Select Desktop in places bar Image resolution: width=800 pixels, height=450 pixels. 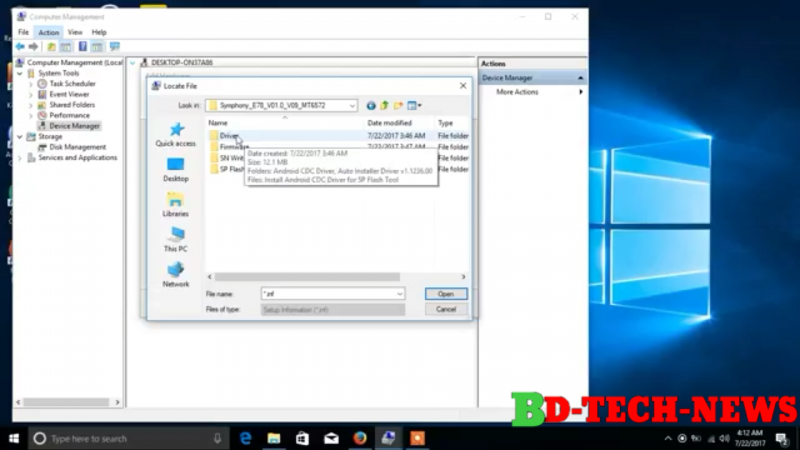point(176,170)
